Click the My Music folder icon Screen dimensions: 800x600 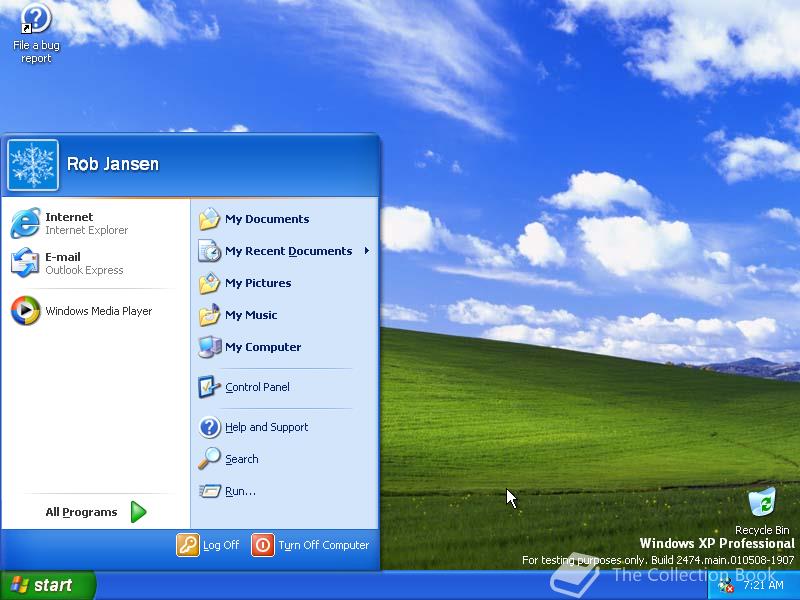coord(209,315)
